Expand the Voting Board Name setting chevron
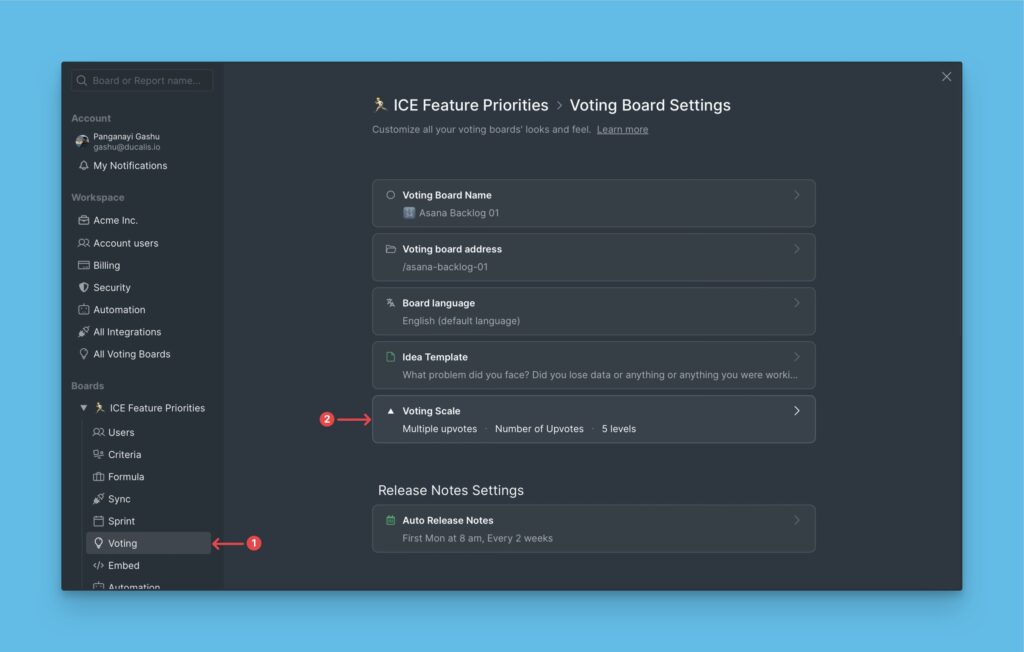Image resolution: width=1024 pixels, height=652 pixels. click(796, 195)
